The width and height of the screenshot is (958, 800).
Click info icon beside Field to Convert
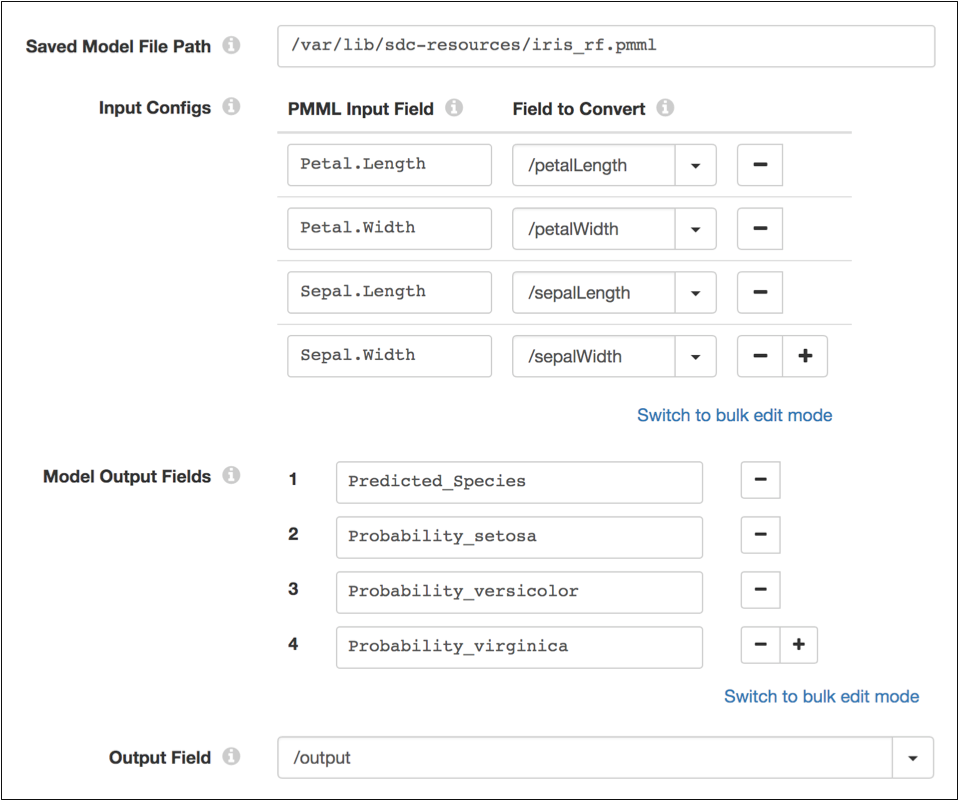665,108
